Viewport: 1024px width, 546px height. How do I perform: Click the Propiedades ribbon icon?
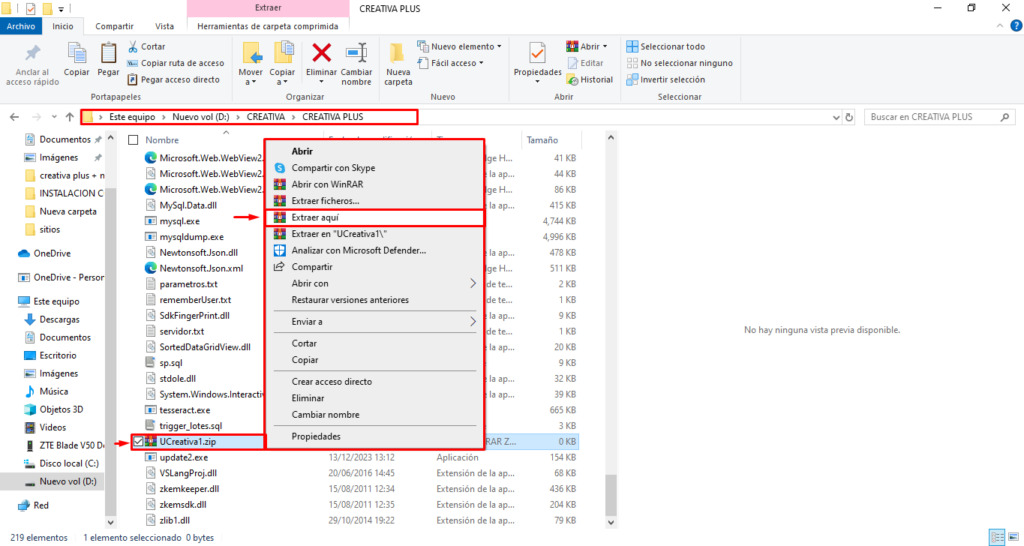point(537,53)
